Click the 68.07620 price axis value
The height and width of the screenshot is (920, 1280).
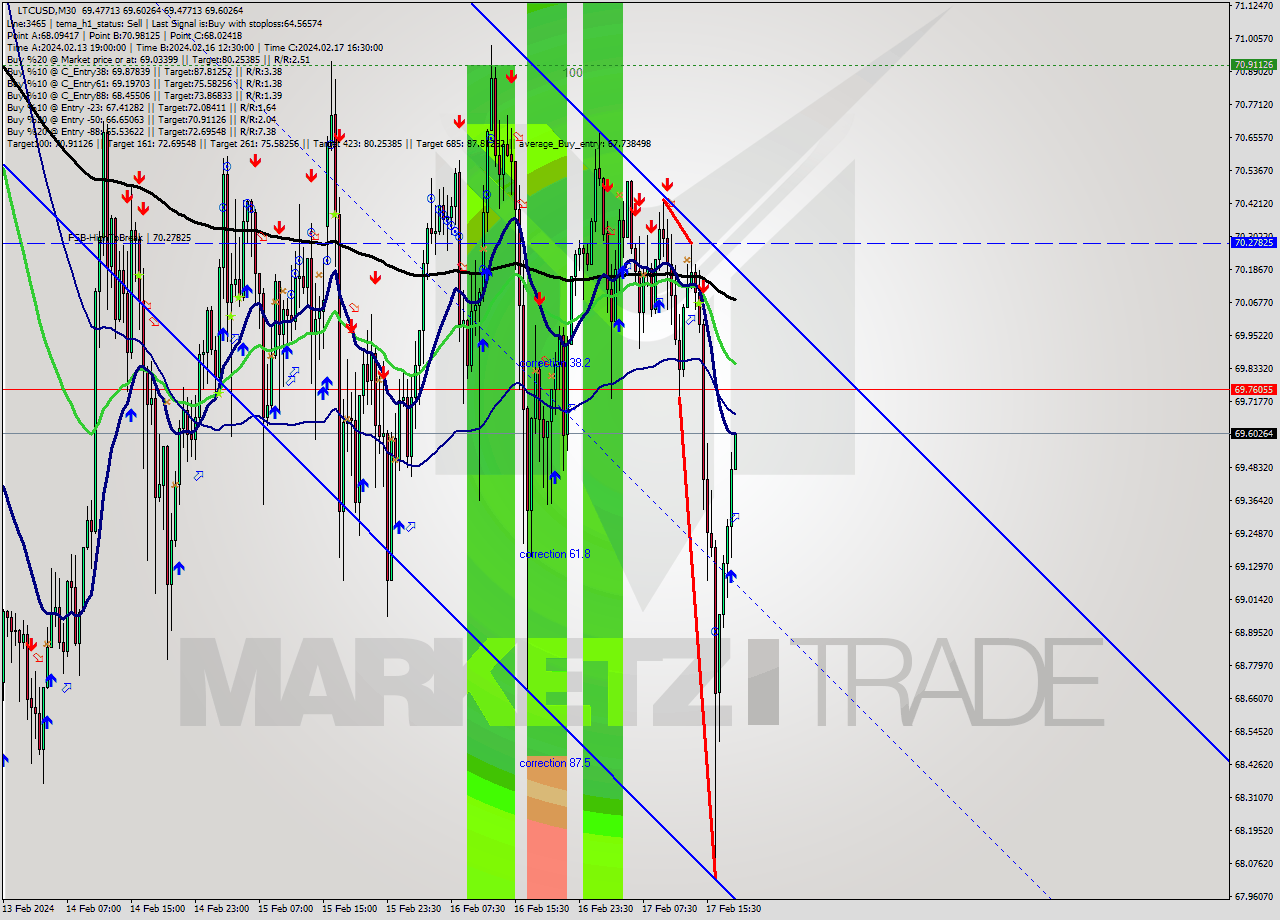click(x=1253, y=863)
